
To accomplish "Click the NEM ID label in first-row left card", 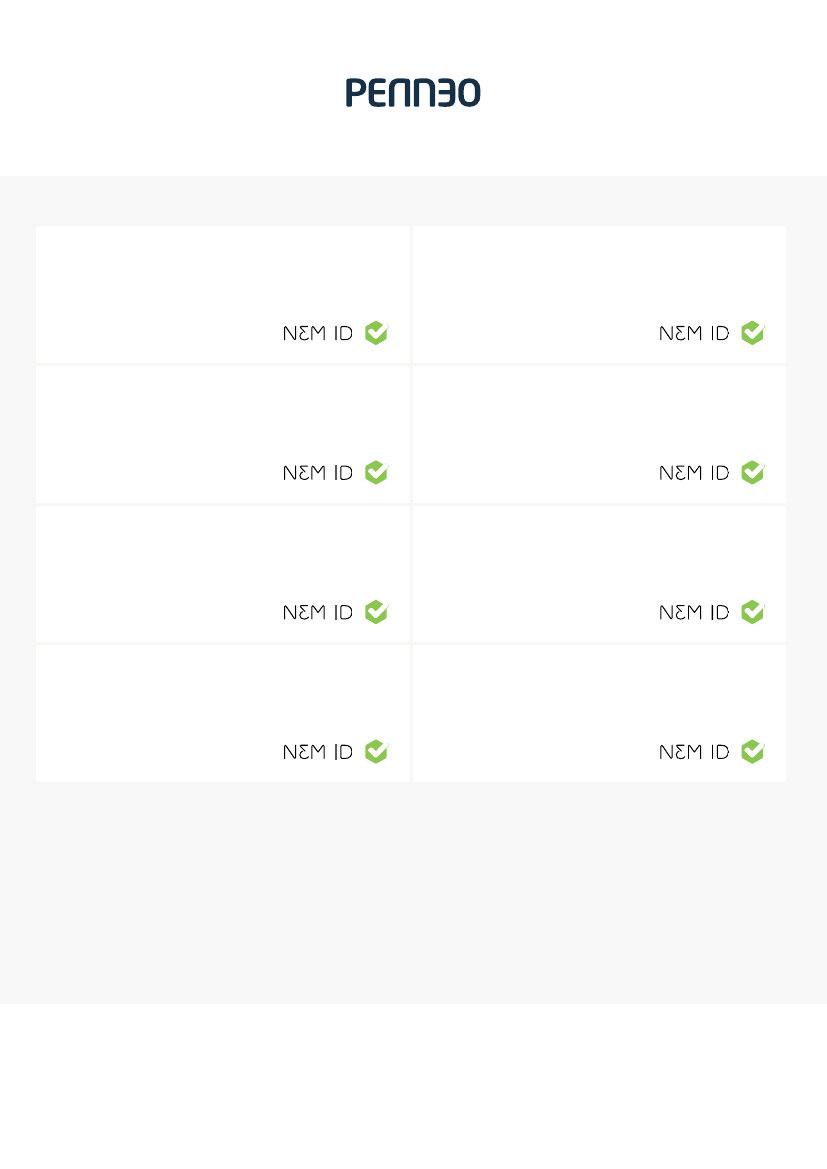I will pos(318,333).
